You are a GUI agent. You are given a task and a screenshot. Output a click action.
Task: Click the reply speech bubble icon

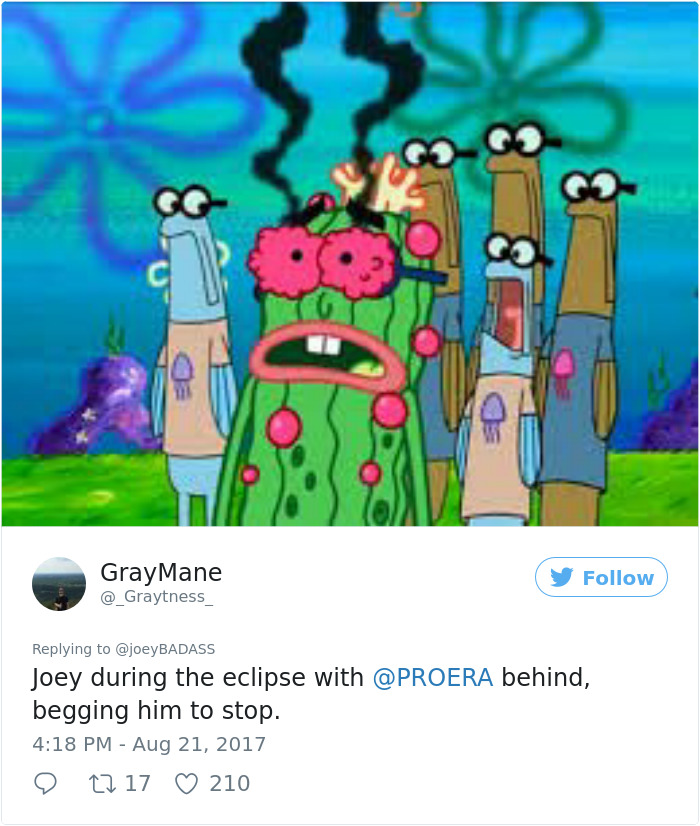(45, 783)
